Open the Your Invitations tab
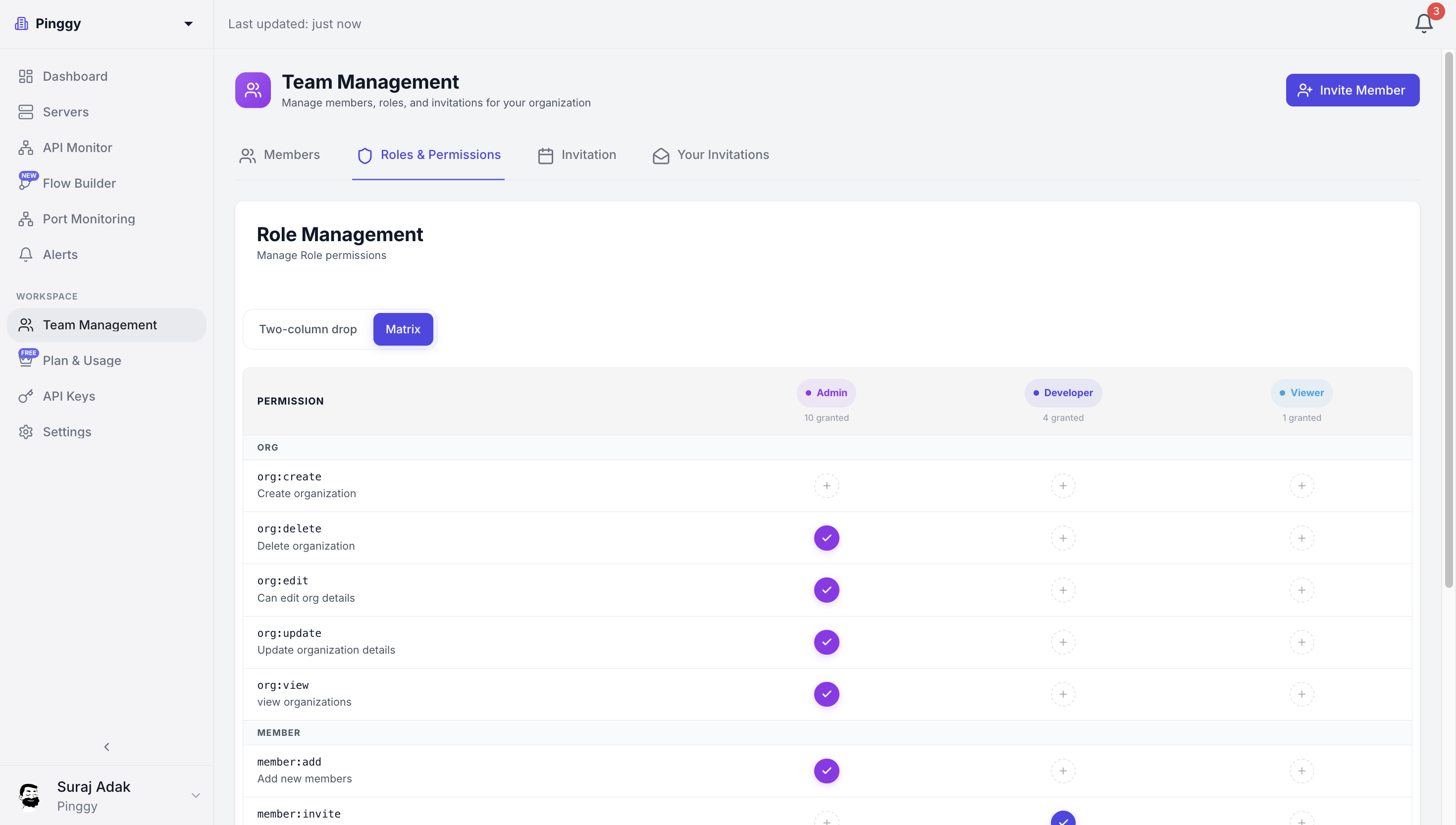Image resolution: width=1456 pixels, height=825 pixels. pyautogui.click(x=711, y=155)
